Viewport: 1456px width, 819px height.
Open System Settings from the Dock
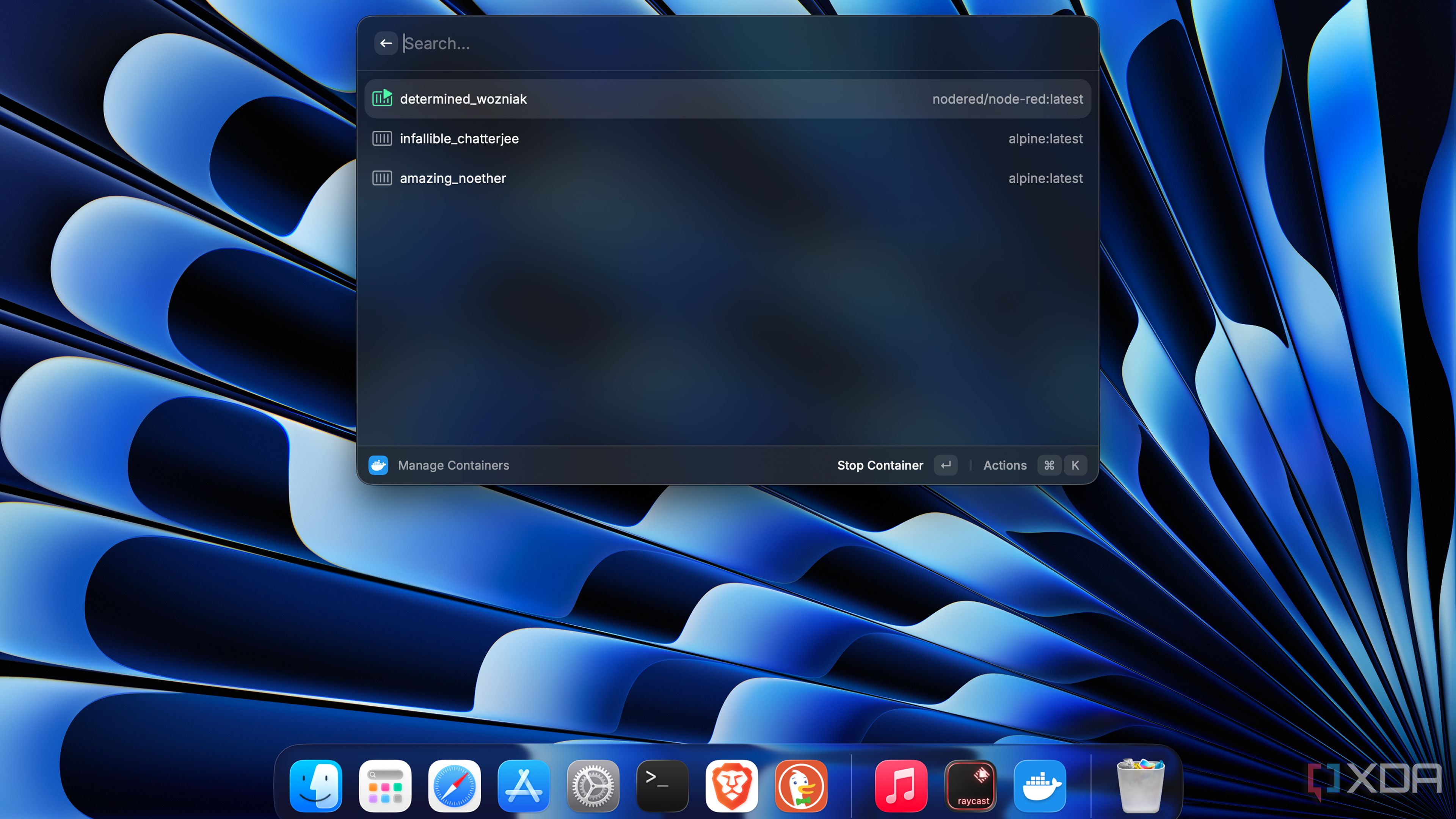point(593,786)
